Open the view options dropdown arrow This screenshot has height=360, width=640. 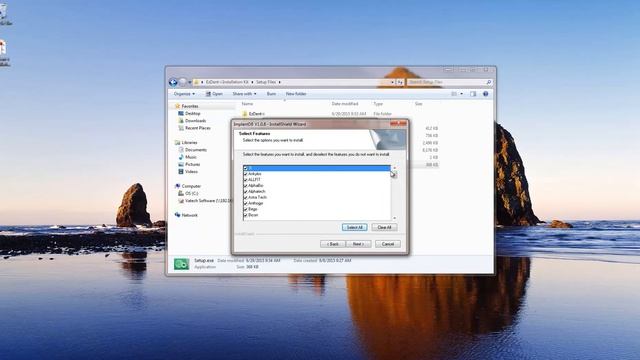[x=462, y=94]
